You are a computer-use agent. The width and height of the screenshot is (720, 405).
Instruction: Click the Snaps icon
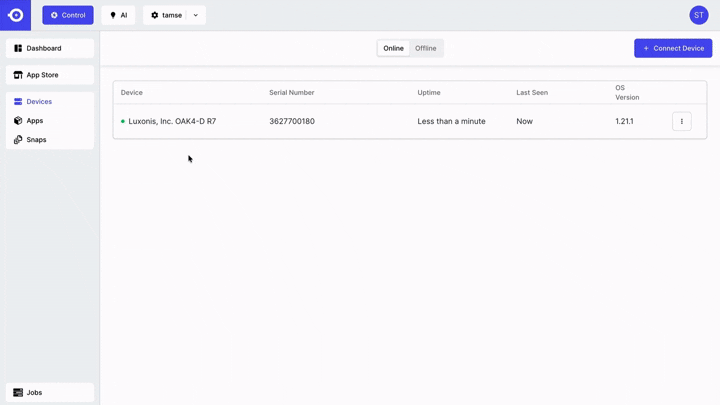[x=18, y=140]
